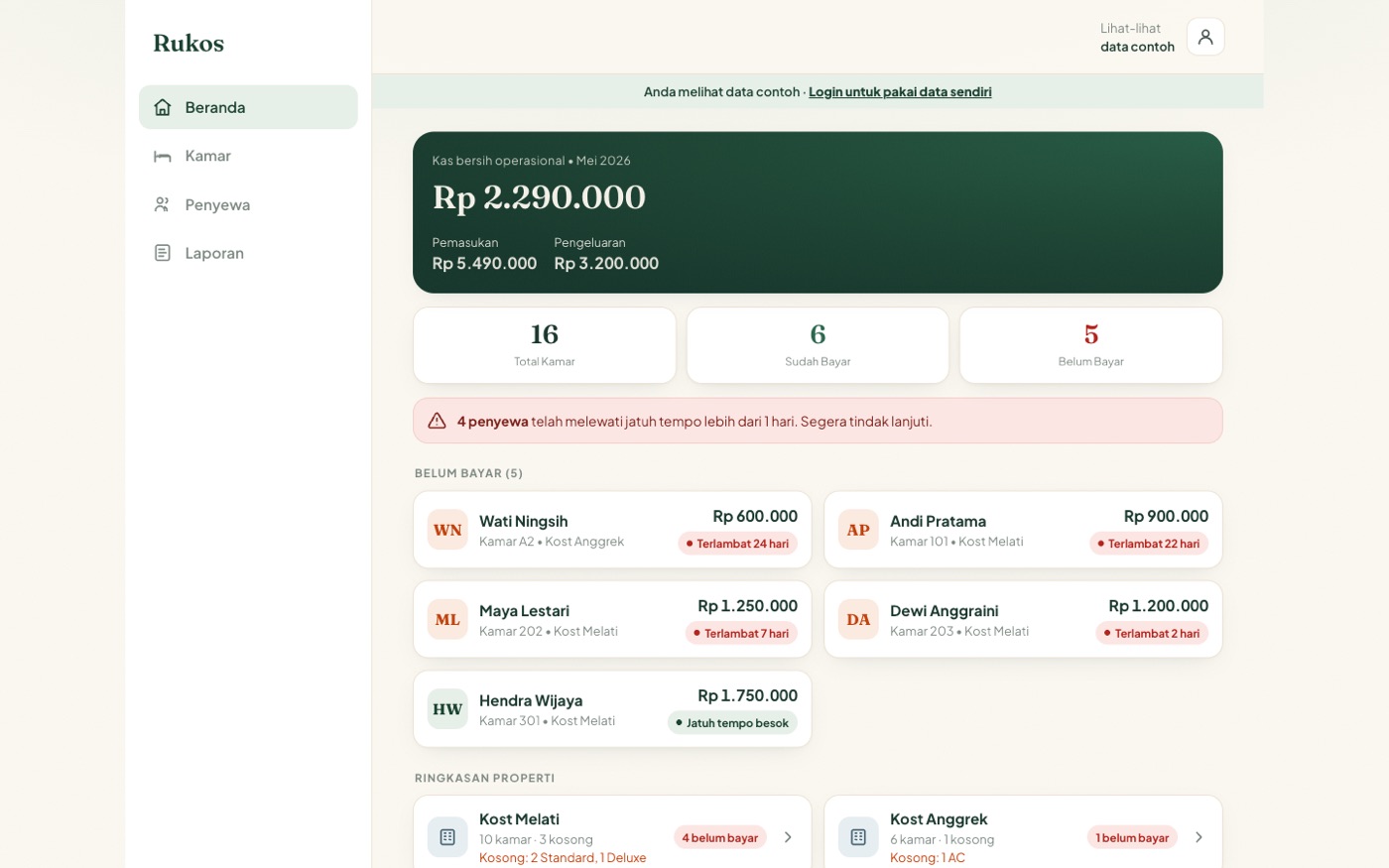Click Kosong: 2 Standard, 1 Deluxe text
1389x868 pixels.
point(563,858)
